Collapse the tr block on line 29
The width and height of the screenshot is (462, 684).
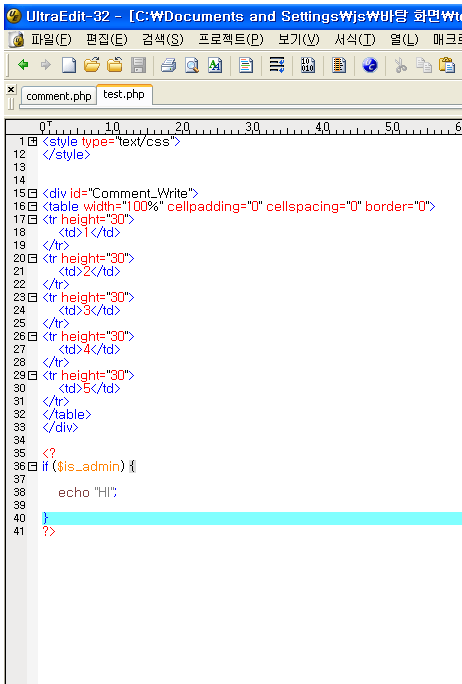coord(32,375)
